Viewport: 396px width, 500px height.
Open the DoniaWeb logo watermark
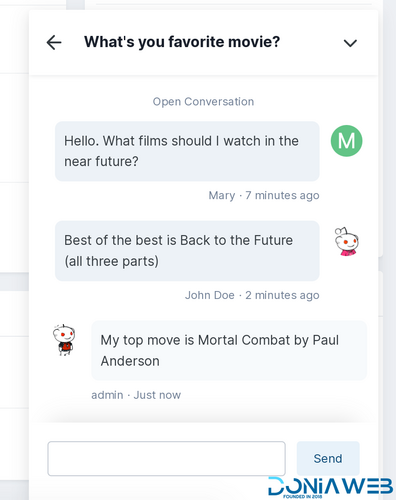click(x=331, y=487)
